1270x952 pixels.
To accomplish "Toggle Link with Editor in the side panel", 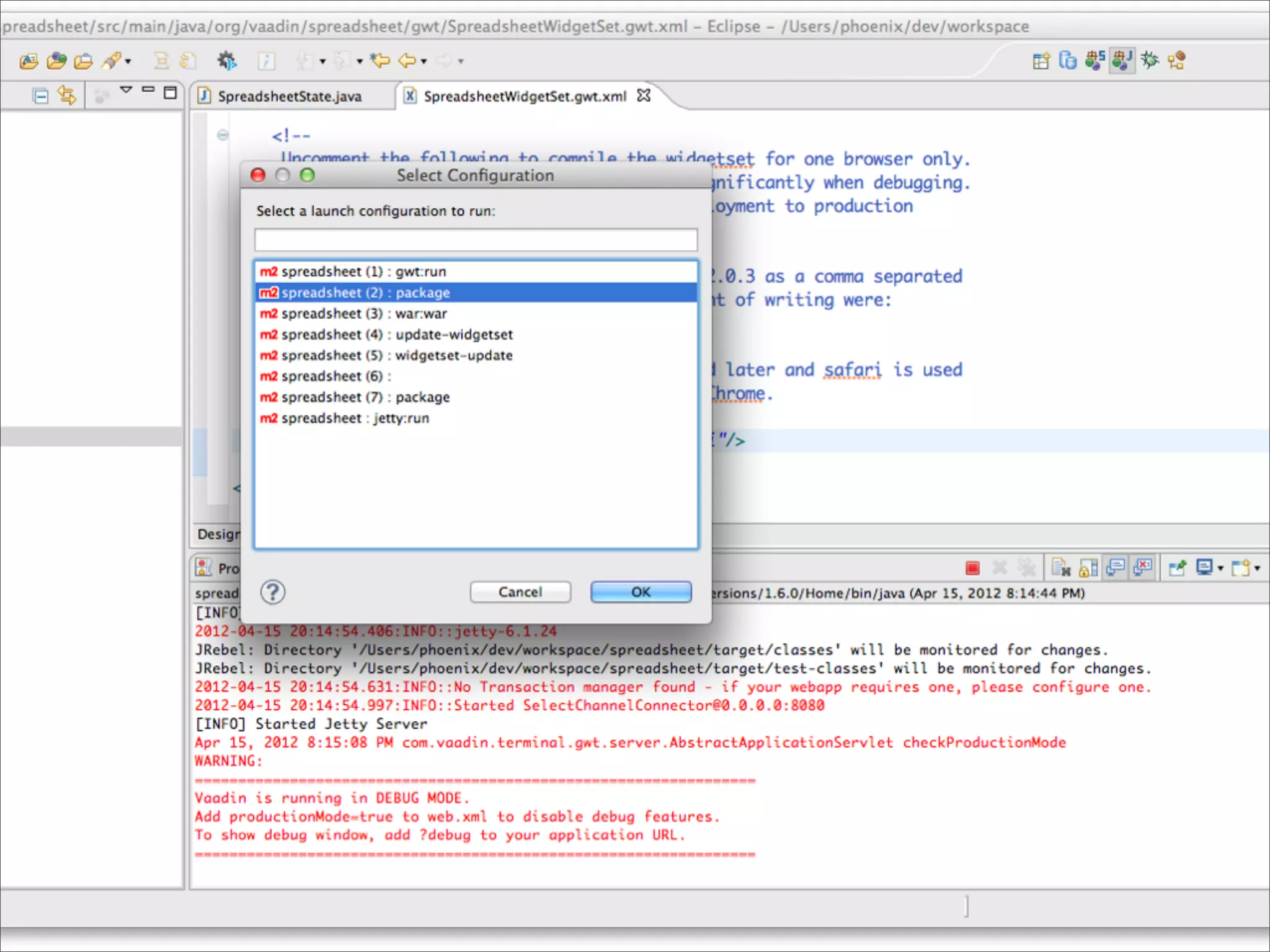I will 67,95.
